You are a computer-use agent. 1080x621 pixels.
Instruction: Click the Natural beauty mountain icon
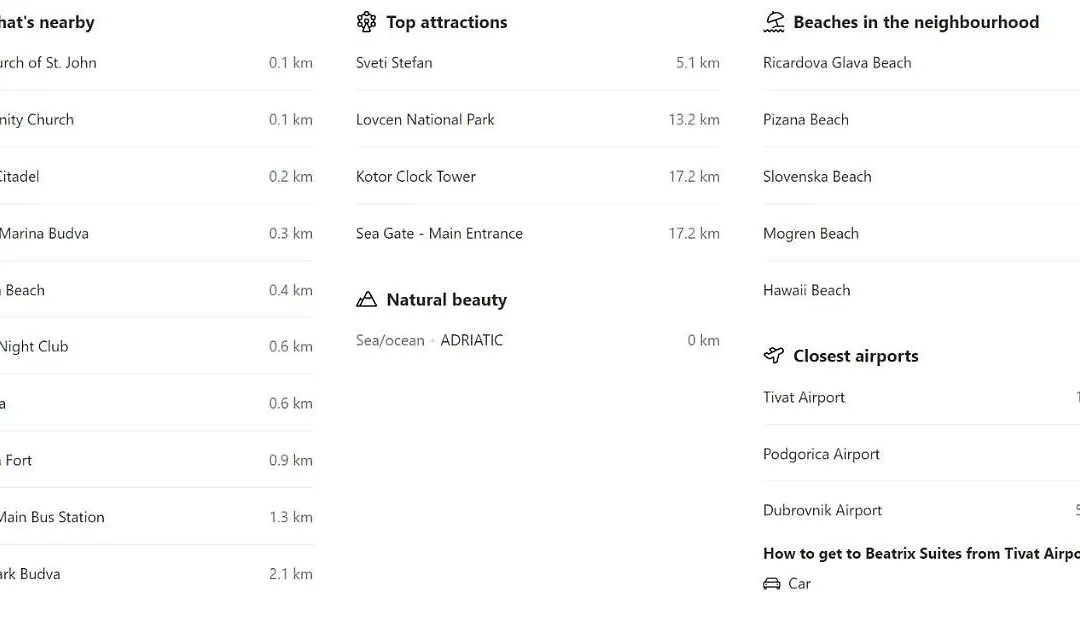367,300
